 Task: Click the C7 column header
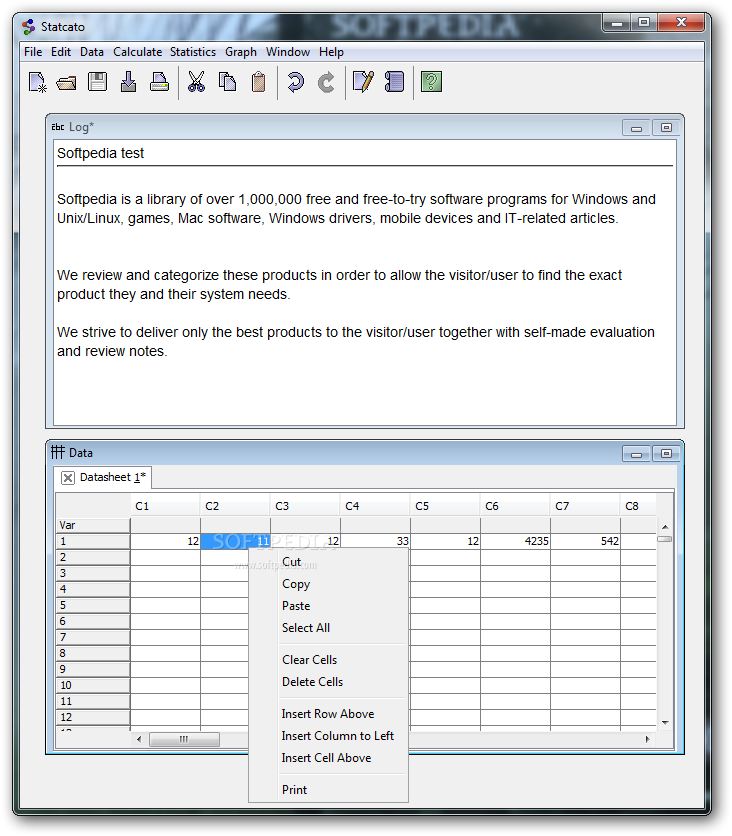(585, 506)
